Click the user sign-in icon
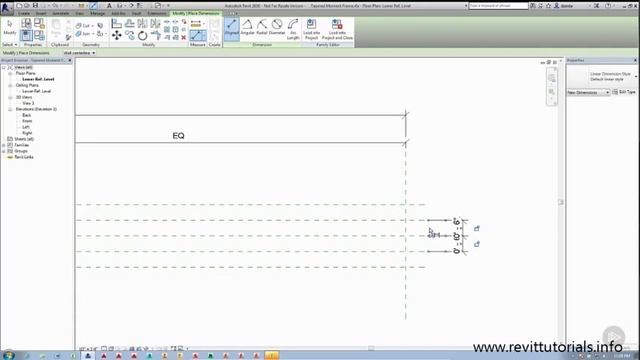This screenshot has height=360, width=640. (556, 6)
